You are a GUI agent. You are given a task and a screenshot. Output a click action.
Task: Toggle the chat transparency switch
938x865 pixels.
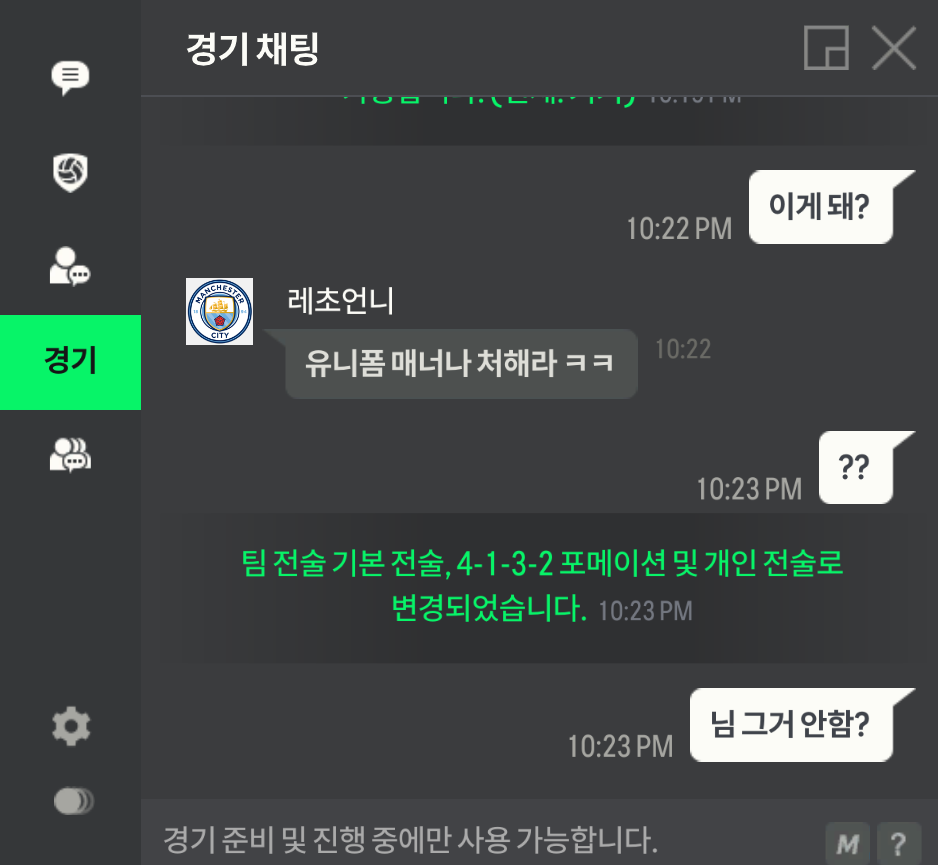[73, 800]
